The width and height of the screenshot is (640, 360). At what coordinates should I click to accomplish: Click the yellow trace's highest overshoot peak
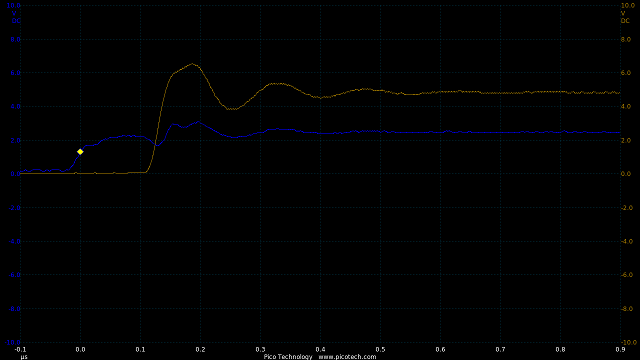[193, 64]
